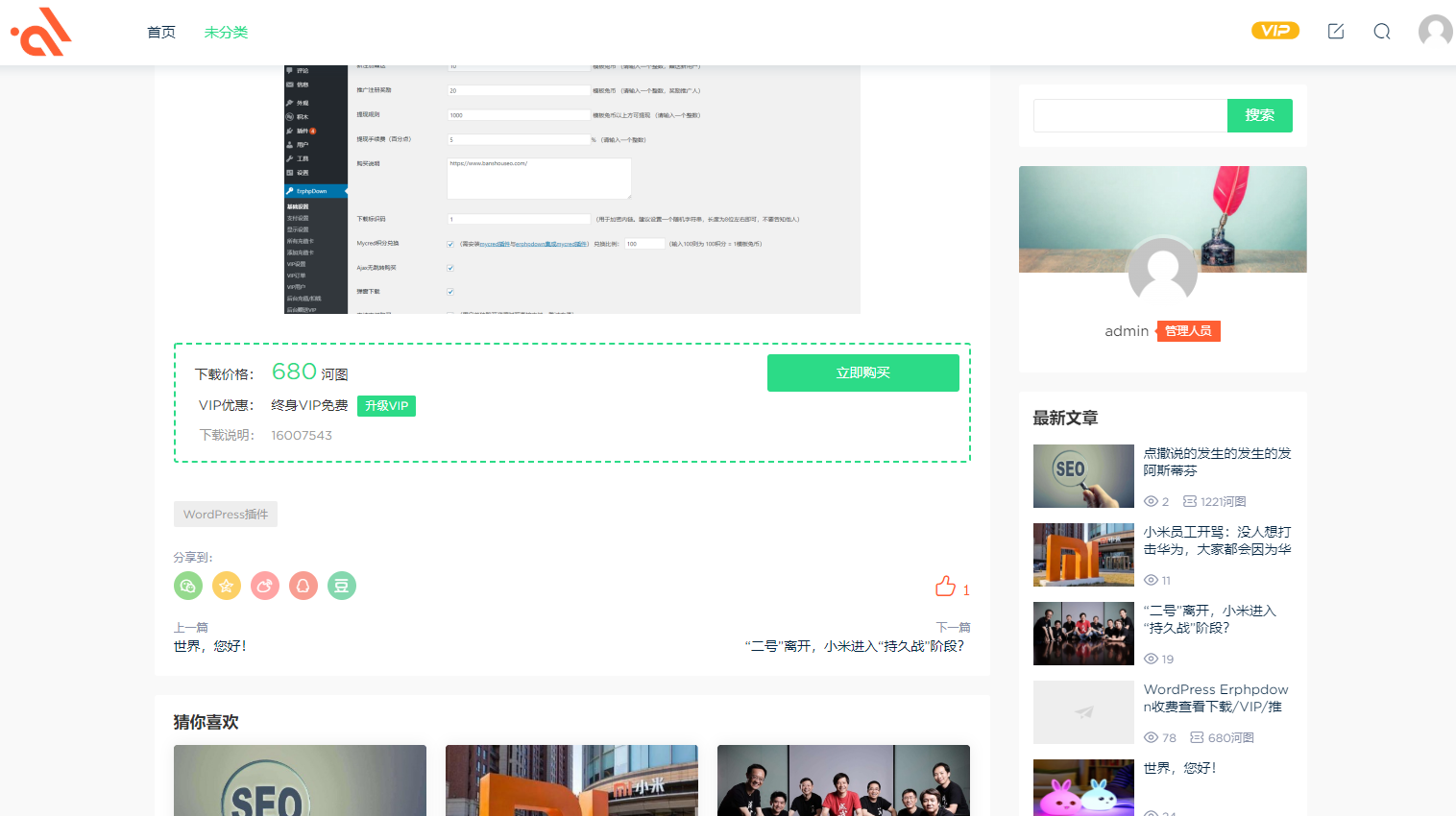The width and height of the screenshot is (1456, 816).
Task: Share via QQ penguin icon
Action: 303,586
